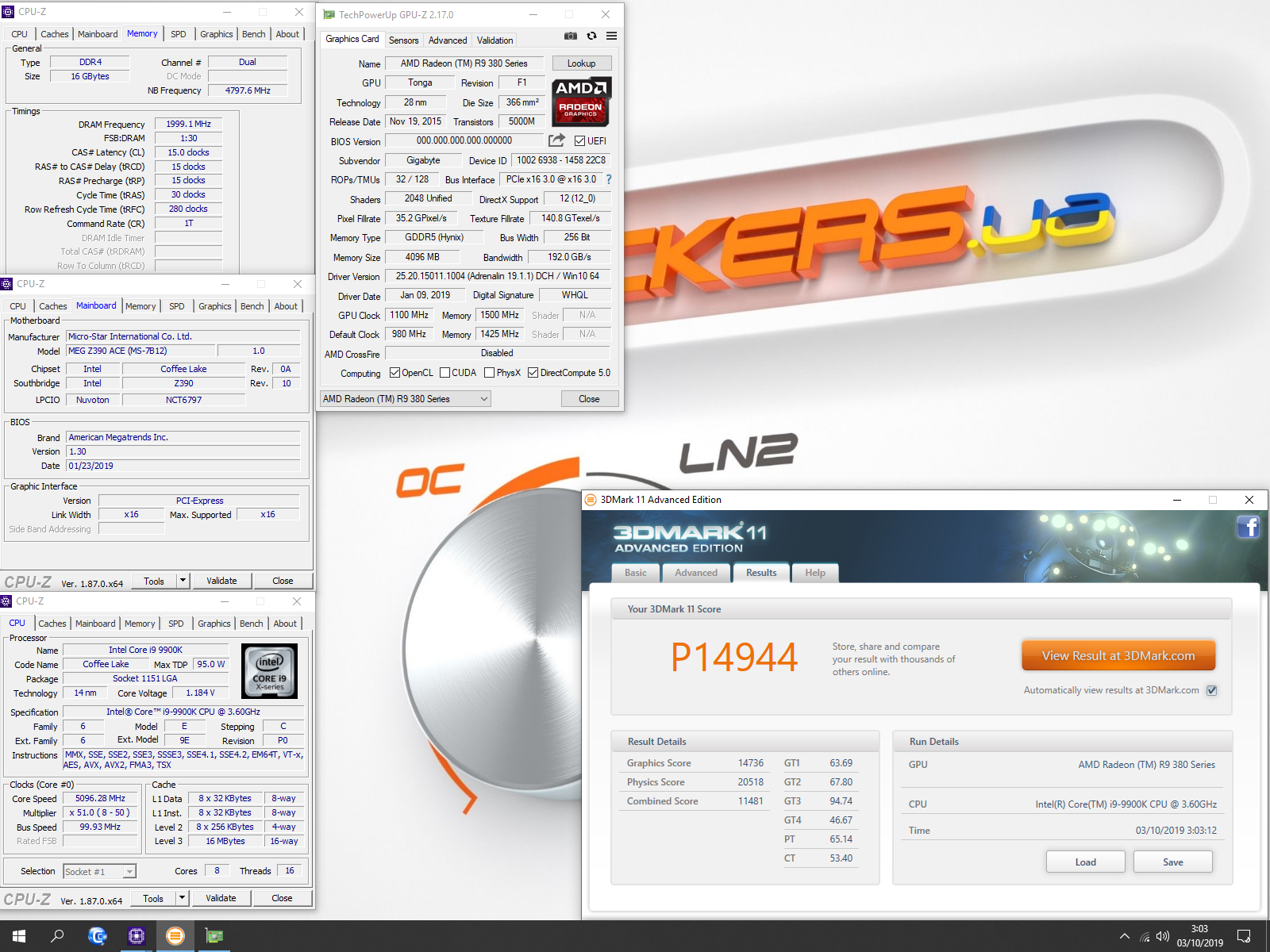Switch to Basic tab in 3DMark 11

pyautogui.click(x=636, y=573)
